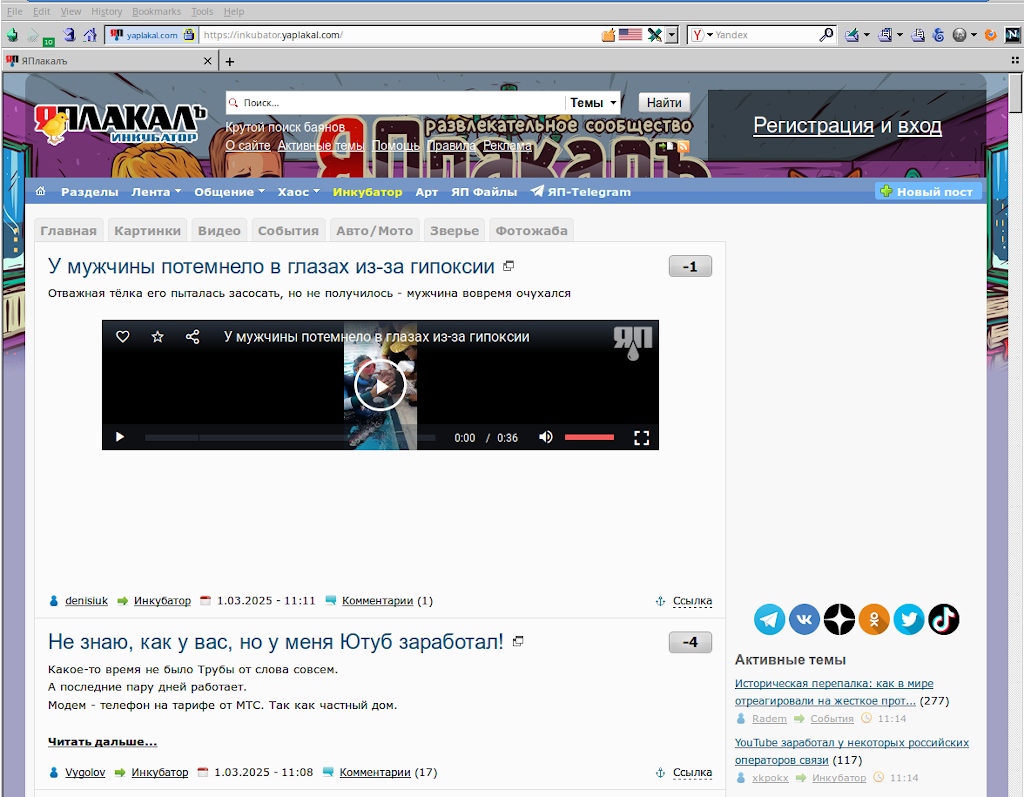Viewport: 1024px width, 797px height.
Task: Click the Найти search button
Action: click(664, 103)
